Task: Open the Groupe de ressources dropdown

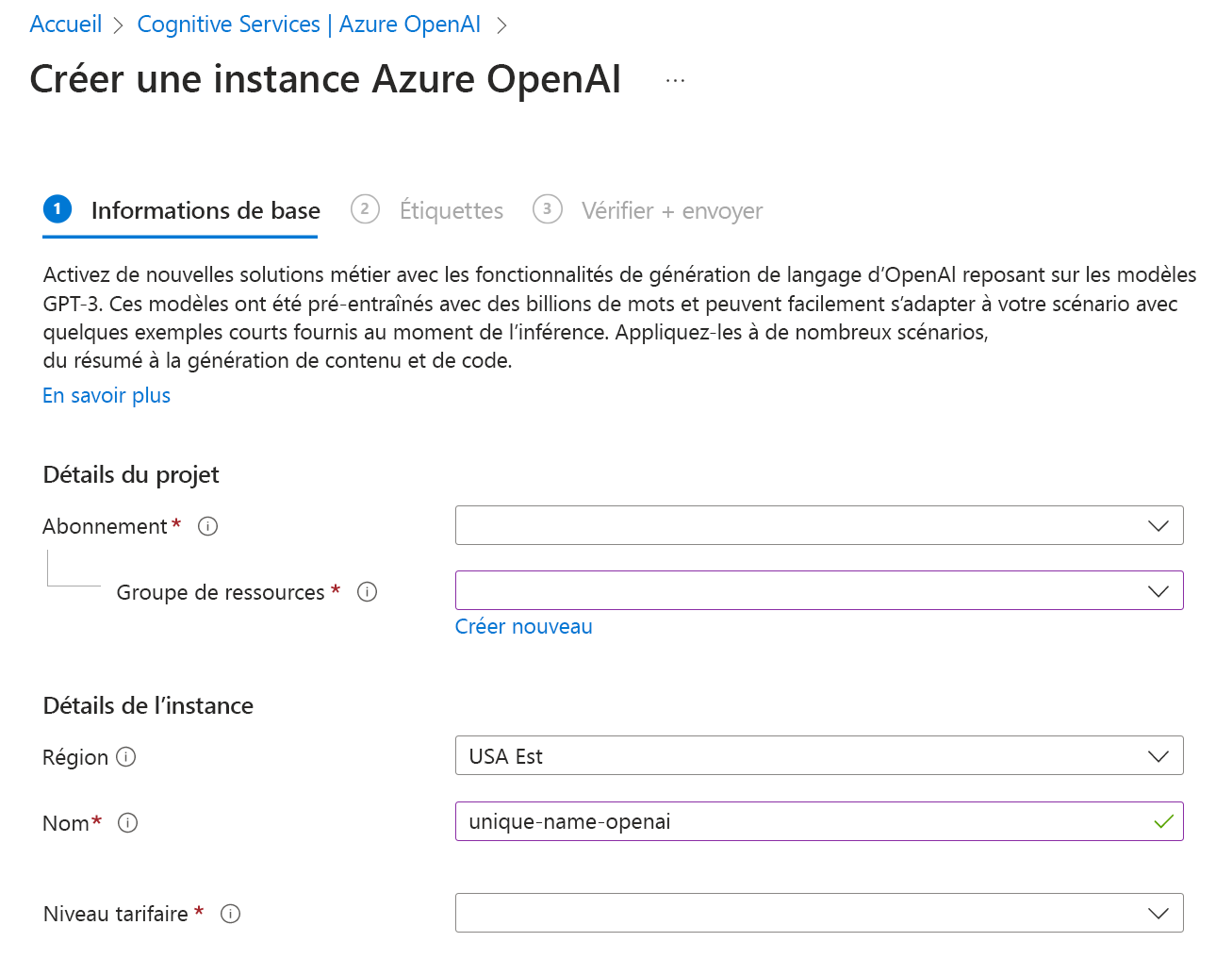Action: point(819,590)
